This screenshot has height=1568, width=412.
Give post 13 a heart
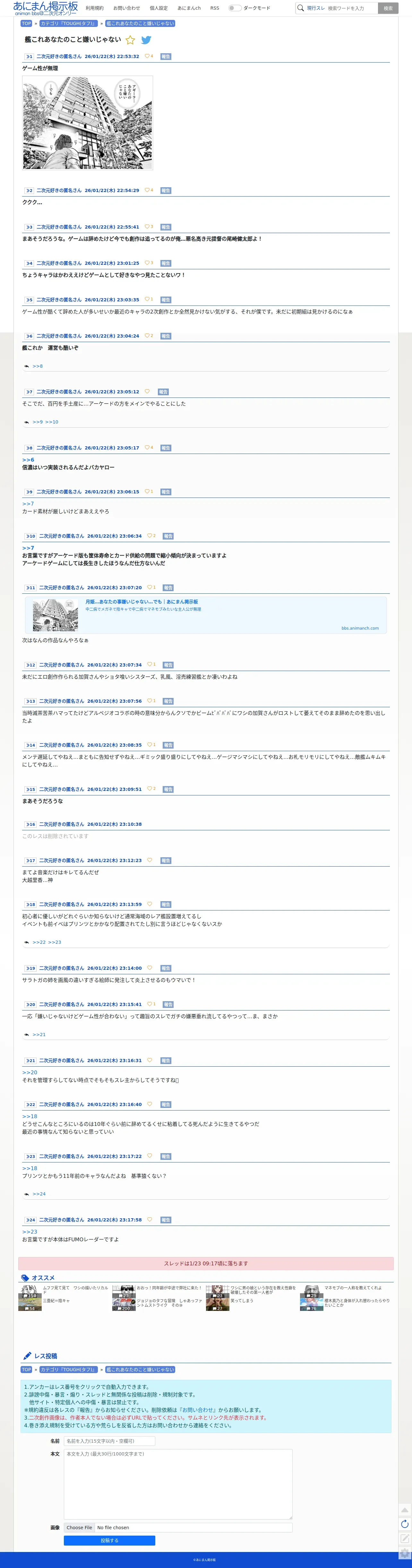click(149, 700)
